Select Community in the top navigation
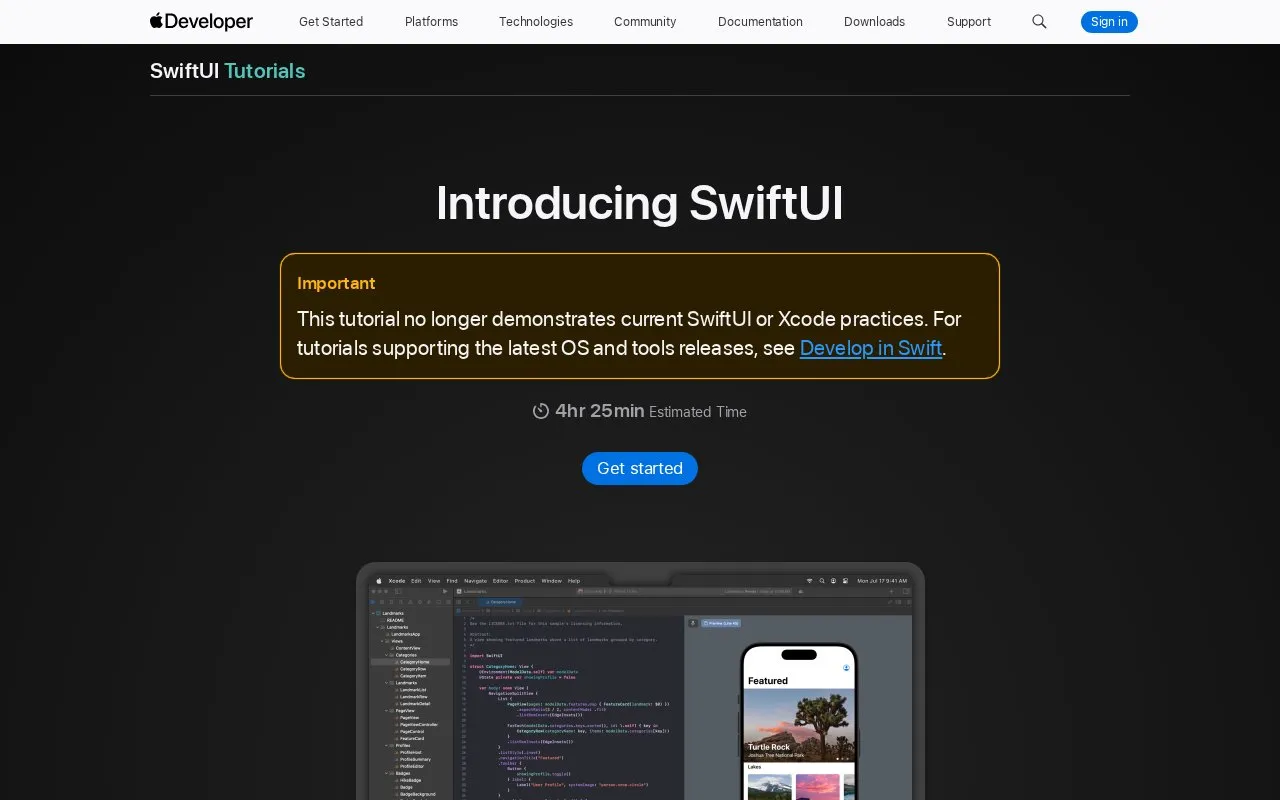Viewport: 1280px width, 800px height. 645,21
